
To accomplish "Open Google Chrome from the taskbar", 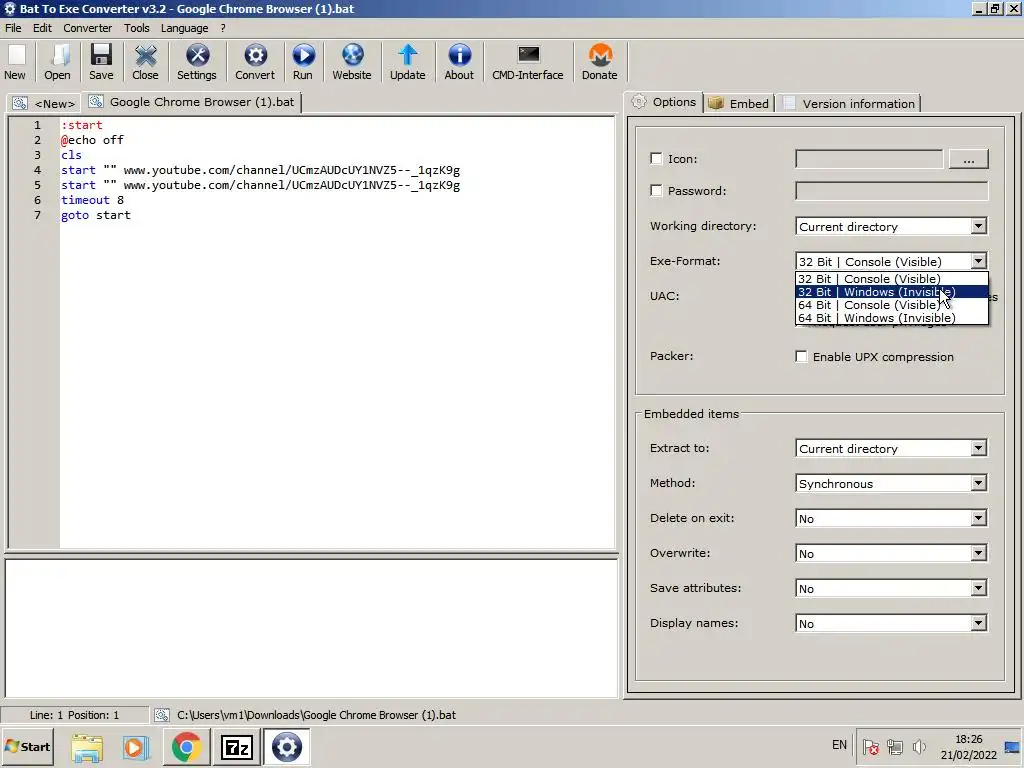I will [186, 747].
